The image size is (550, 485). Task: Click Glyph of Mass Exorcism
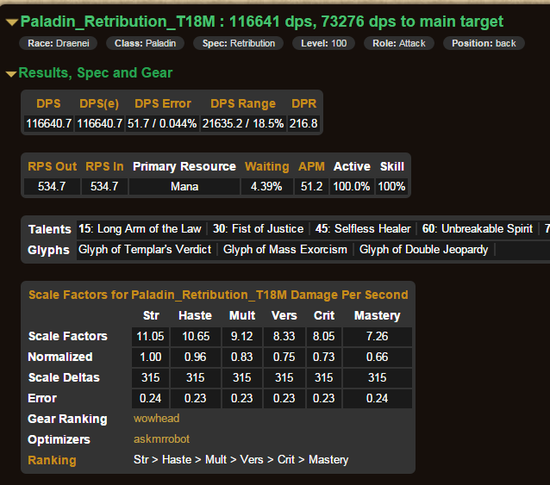(x=285, y=250)
